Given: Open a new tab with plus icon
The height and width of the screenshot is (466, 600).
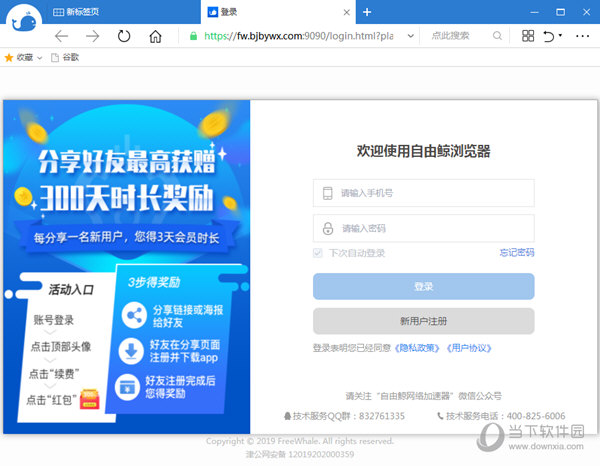Looking at the screenshot, I should tap(368, 12).
